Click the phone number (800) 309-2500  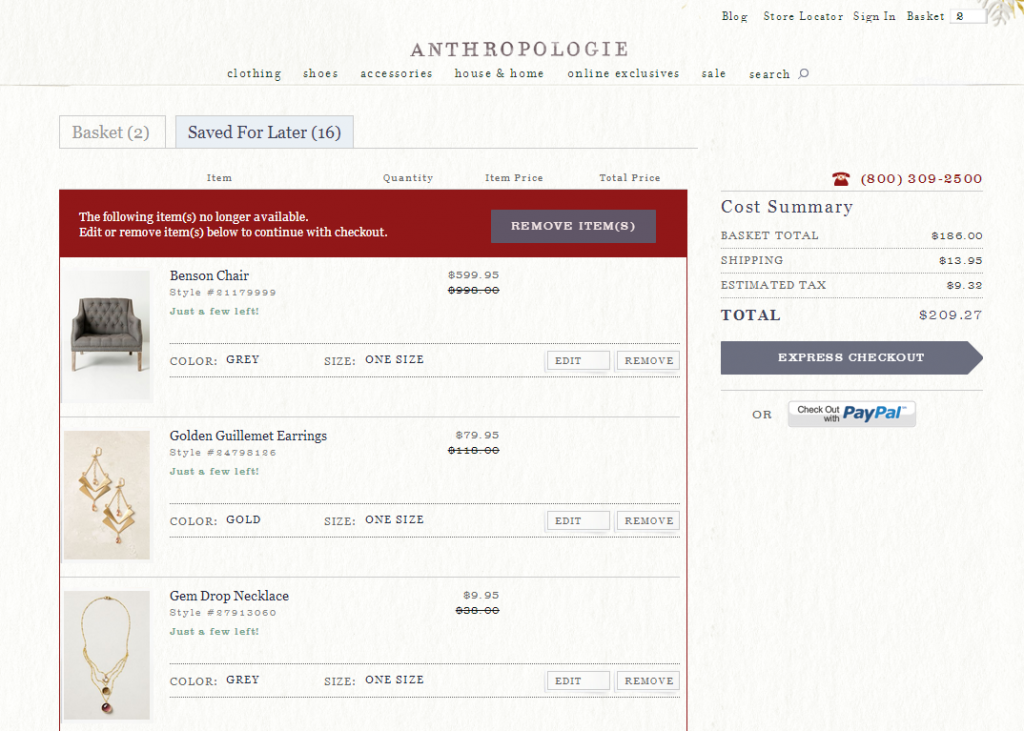point(921,178)
